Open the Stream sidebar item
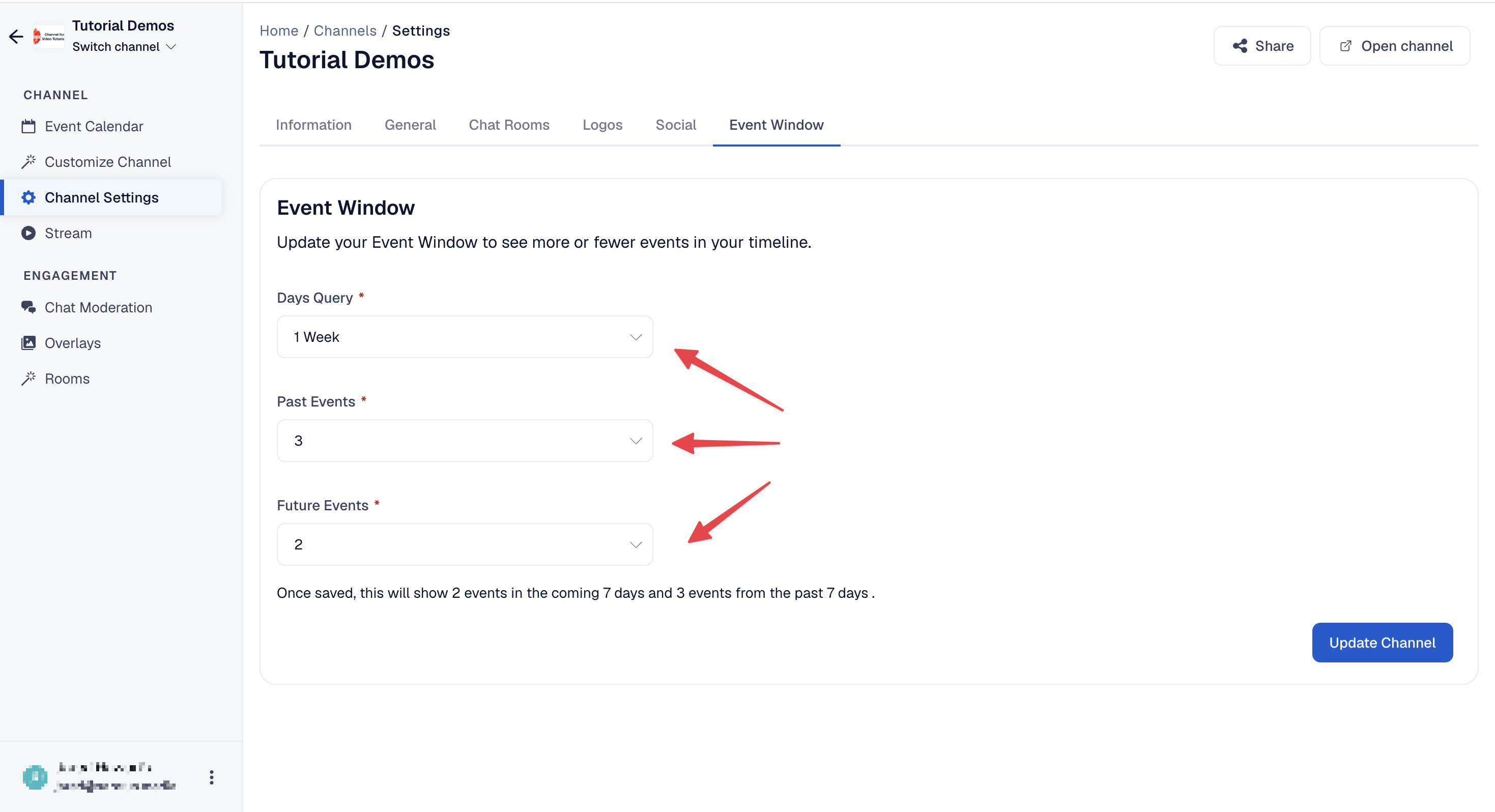 [112, 234]
